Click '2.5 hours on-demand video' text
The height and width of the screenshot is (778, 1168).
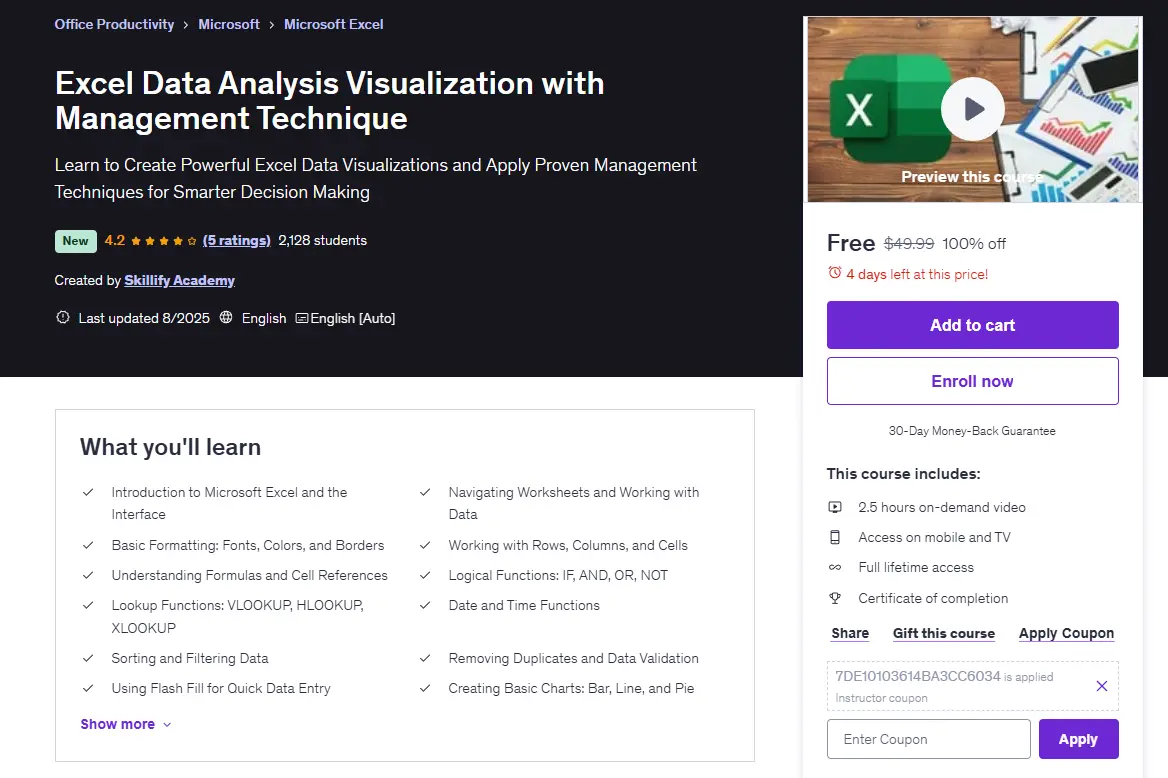click(942, 507)
